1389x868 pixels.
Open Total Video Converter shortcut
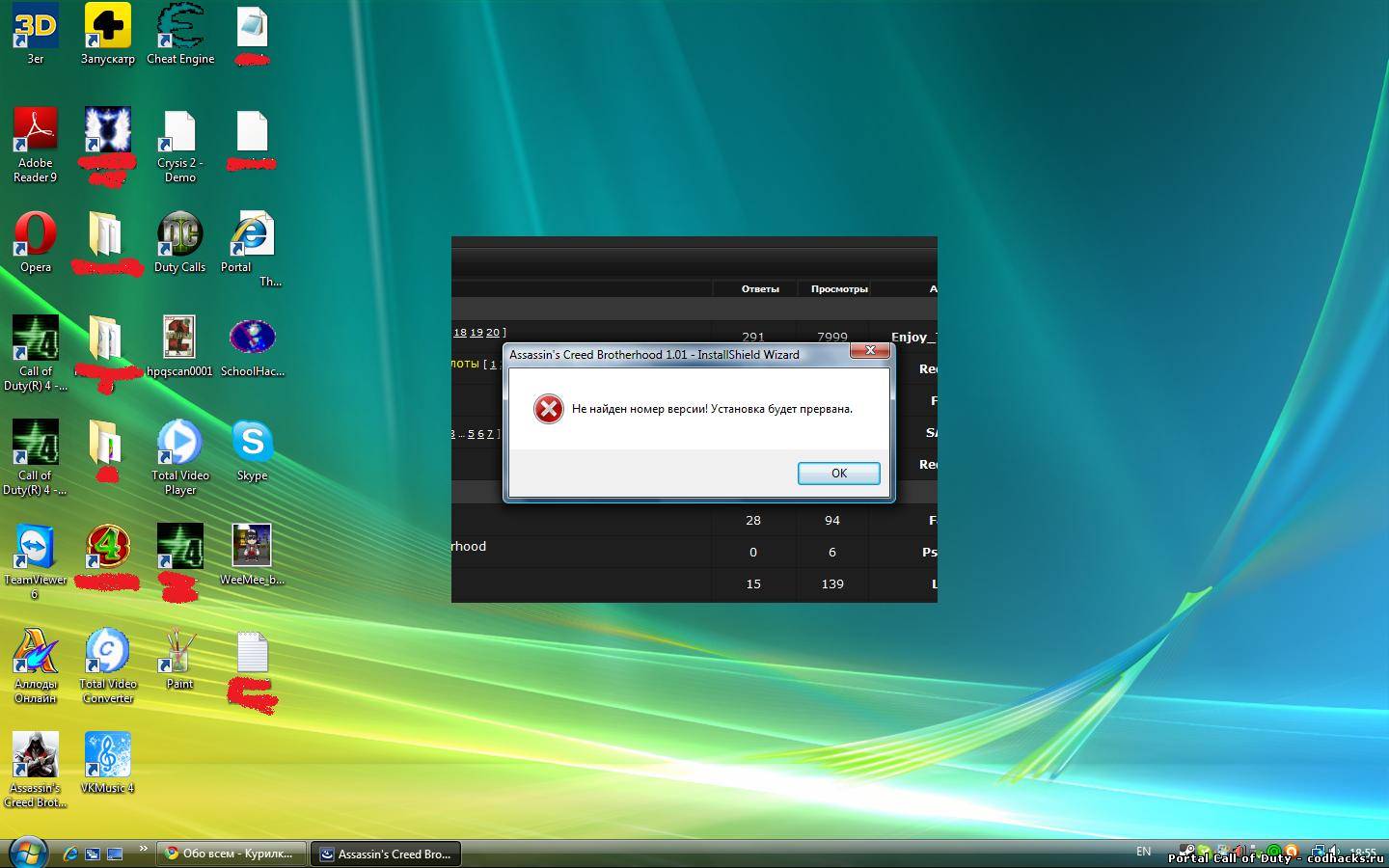point(108,665)
